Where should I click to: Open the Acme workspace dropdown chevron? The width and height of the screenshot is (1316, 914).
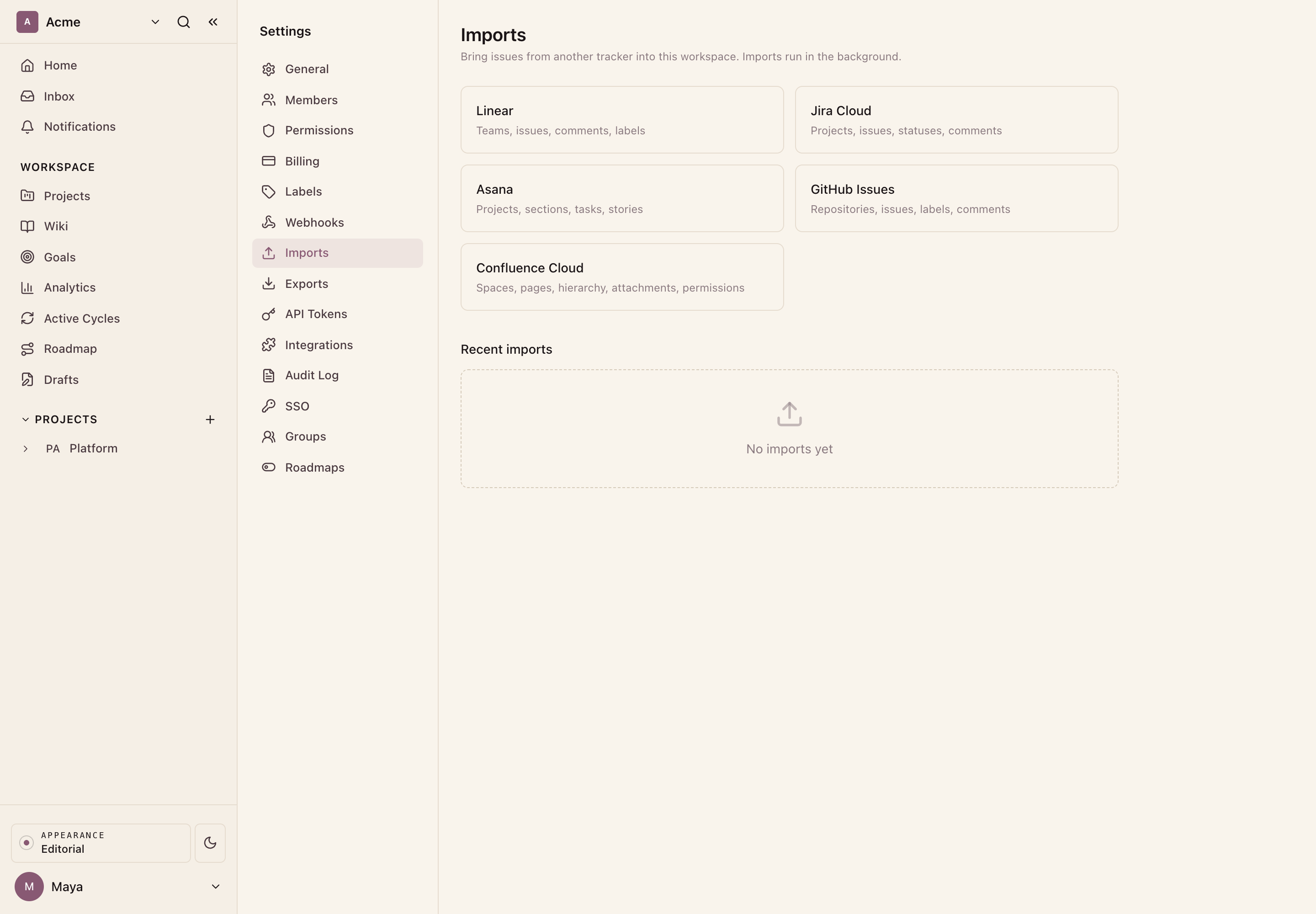(155, 22)
